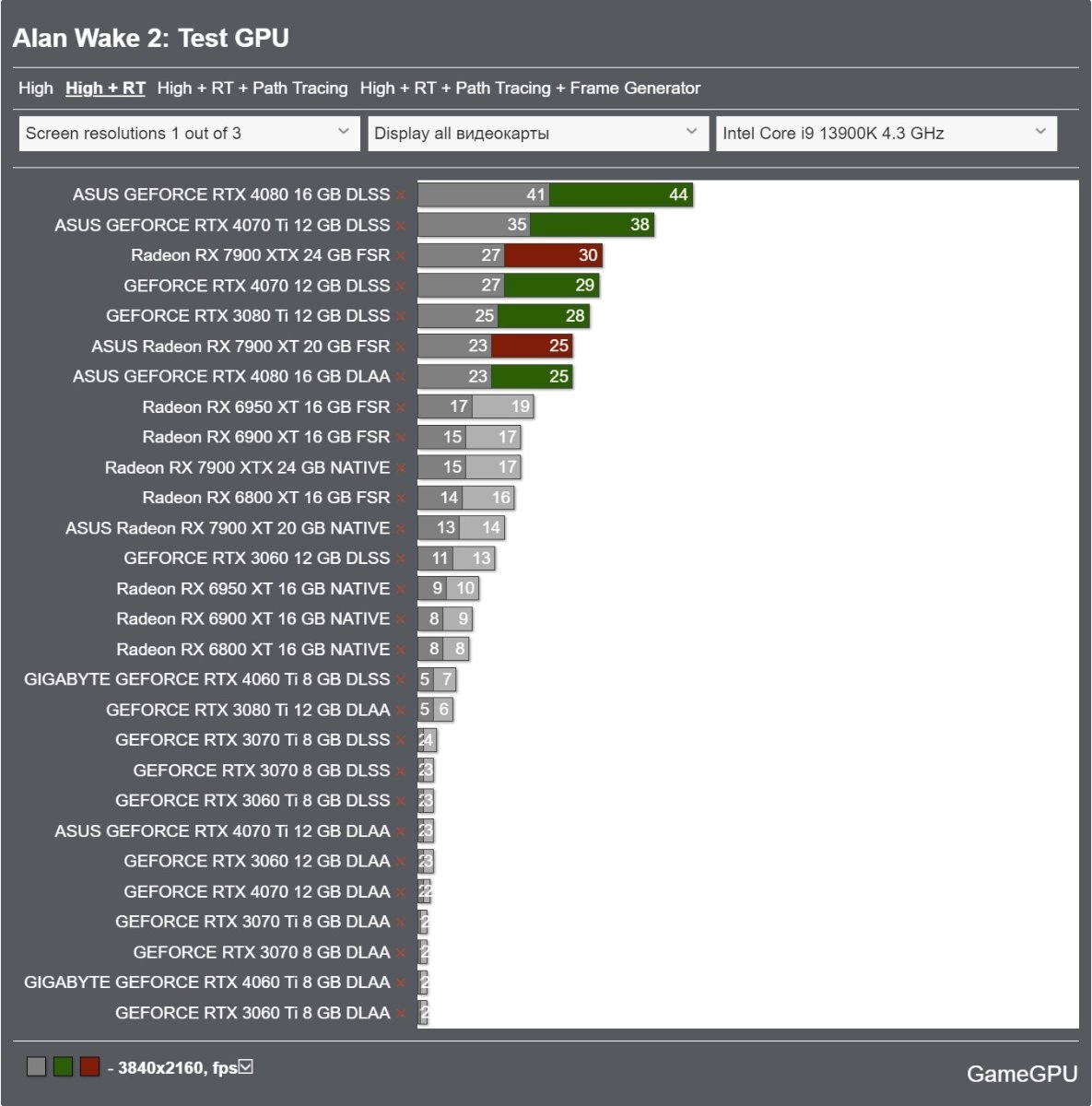Remove ASUS Radeon RX 7900 XT 20 GB NATIVE row
Screen dimensions: 1092x1106
coord(402,529)
